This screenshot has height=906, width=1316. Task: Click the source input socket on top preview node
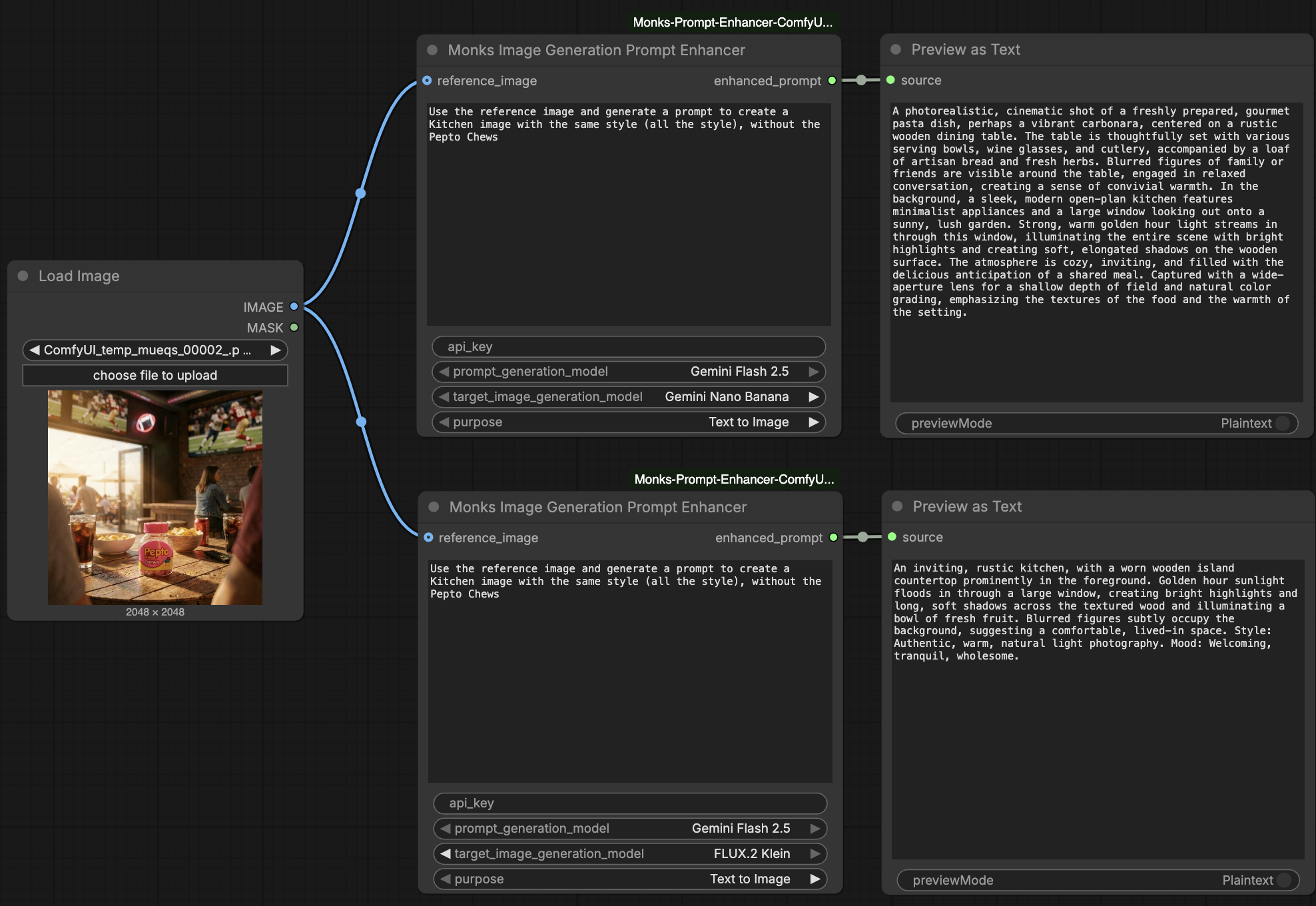click(x=890, y=80)
